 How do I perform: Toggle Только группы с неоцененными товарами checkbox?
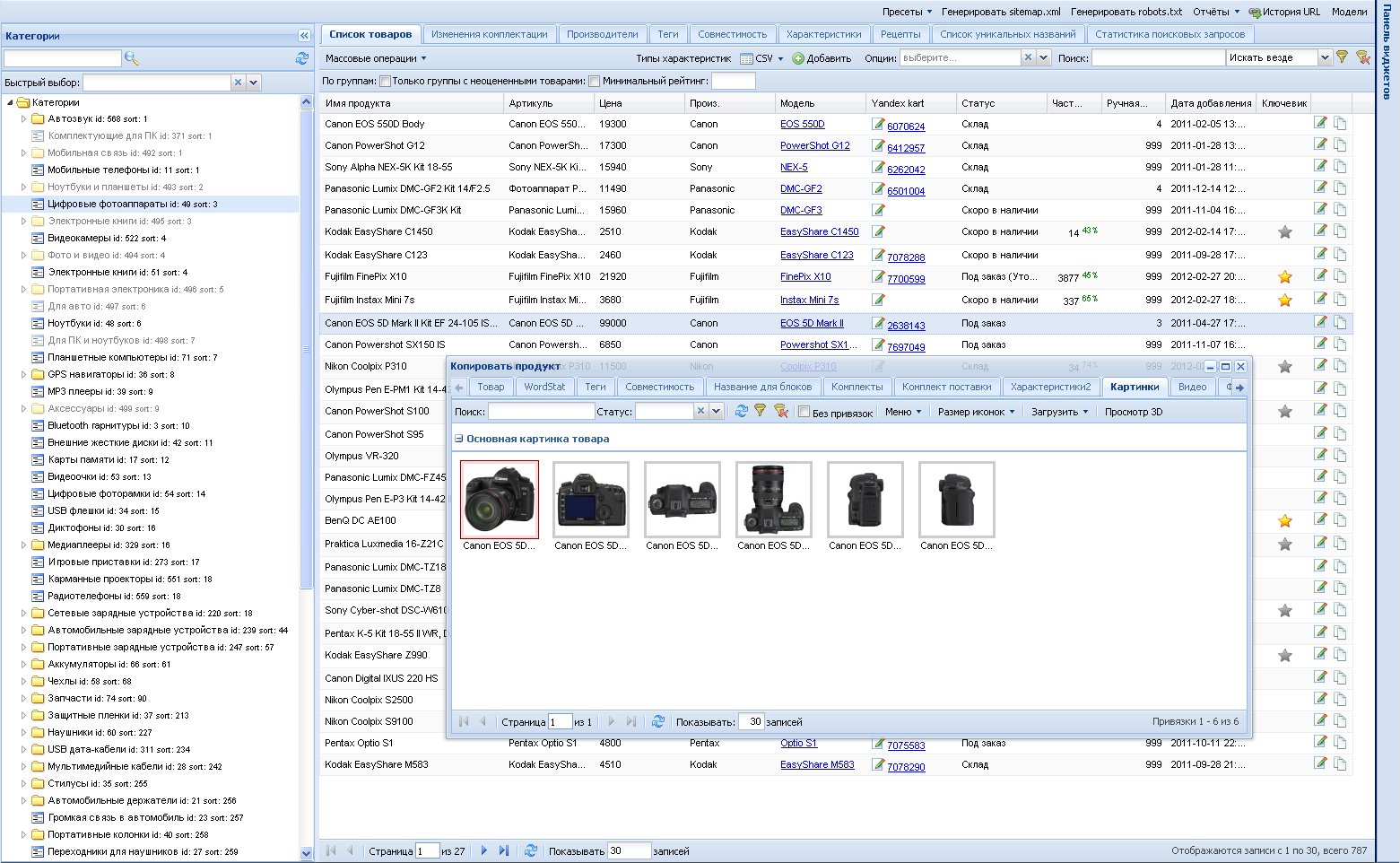[594, 82]
